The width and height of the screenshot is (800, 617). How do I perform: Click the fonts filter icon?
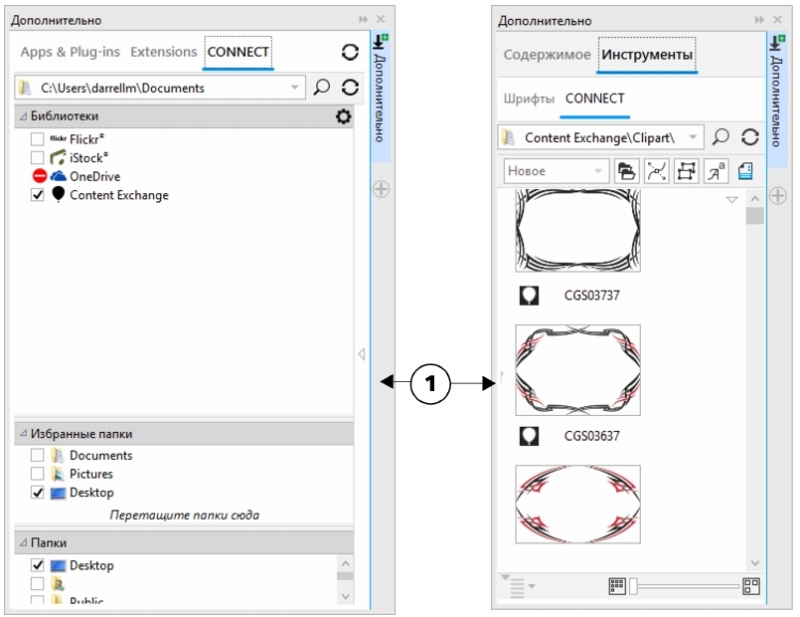[x=716, y=171]
